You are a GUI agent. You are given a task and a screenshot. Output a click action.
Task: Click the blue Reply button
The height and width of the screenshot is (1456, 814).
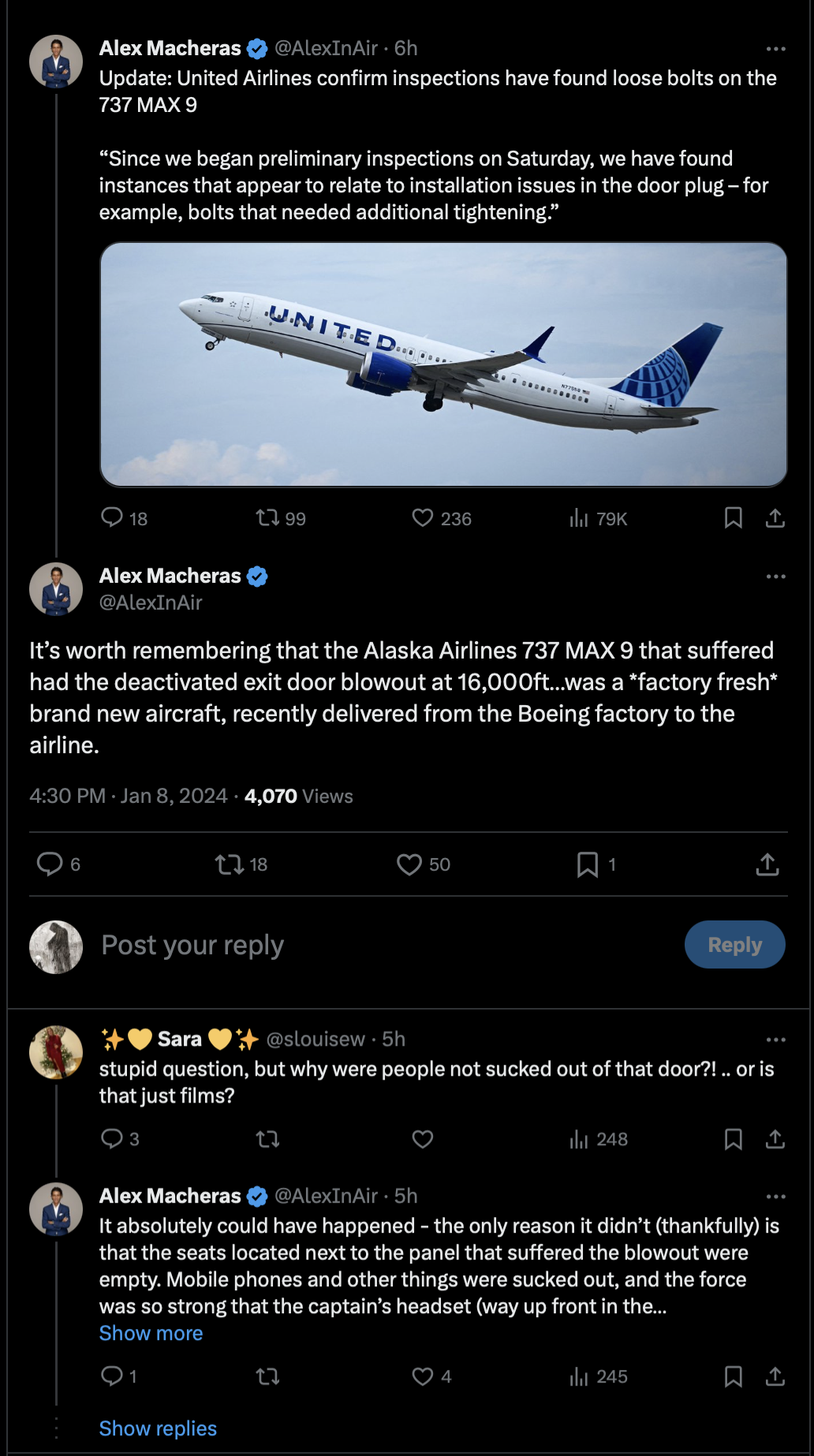click(x=734, y=945)
